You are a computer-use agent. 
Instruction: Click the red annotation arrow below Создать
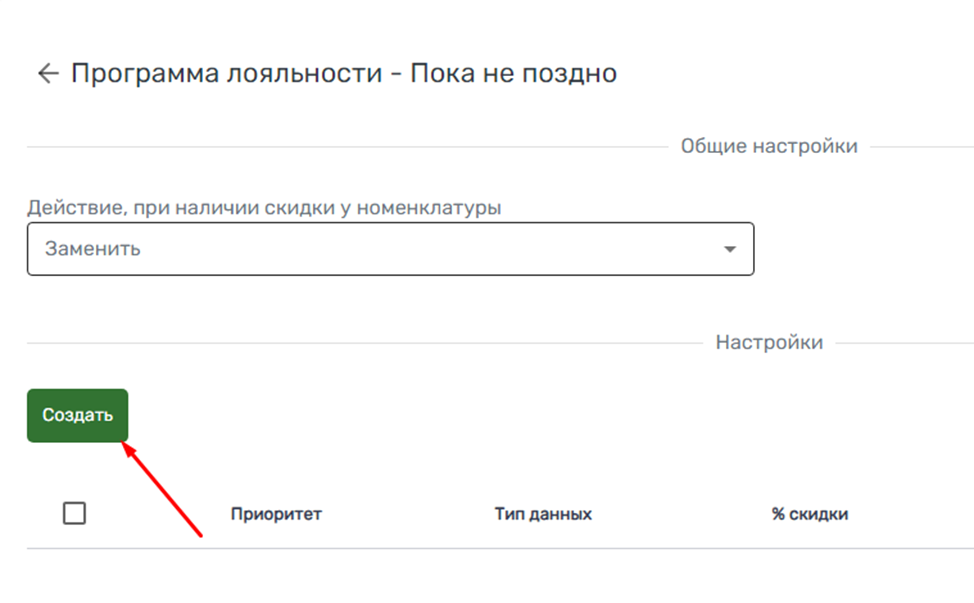[163, 491]
